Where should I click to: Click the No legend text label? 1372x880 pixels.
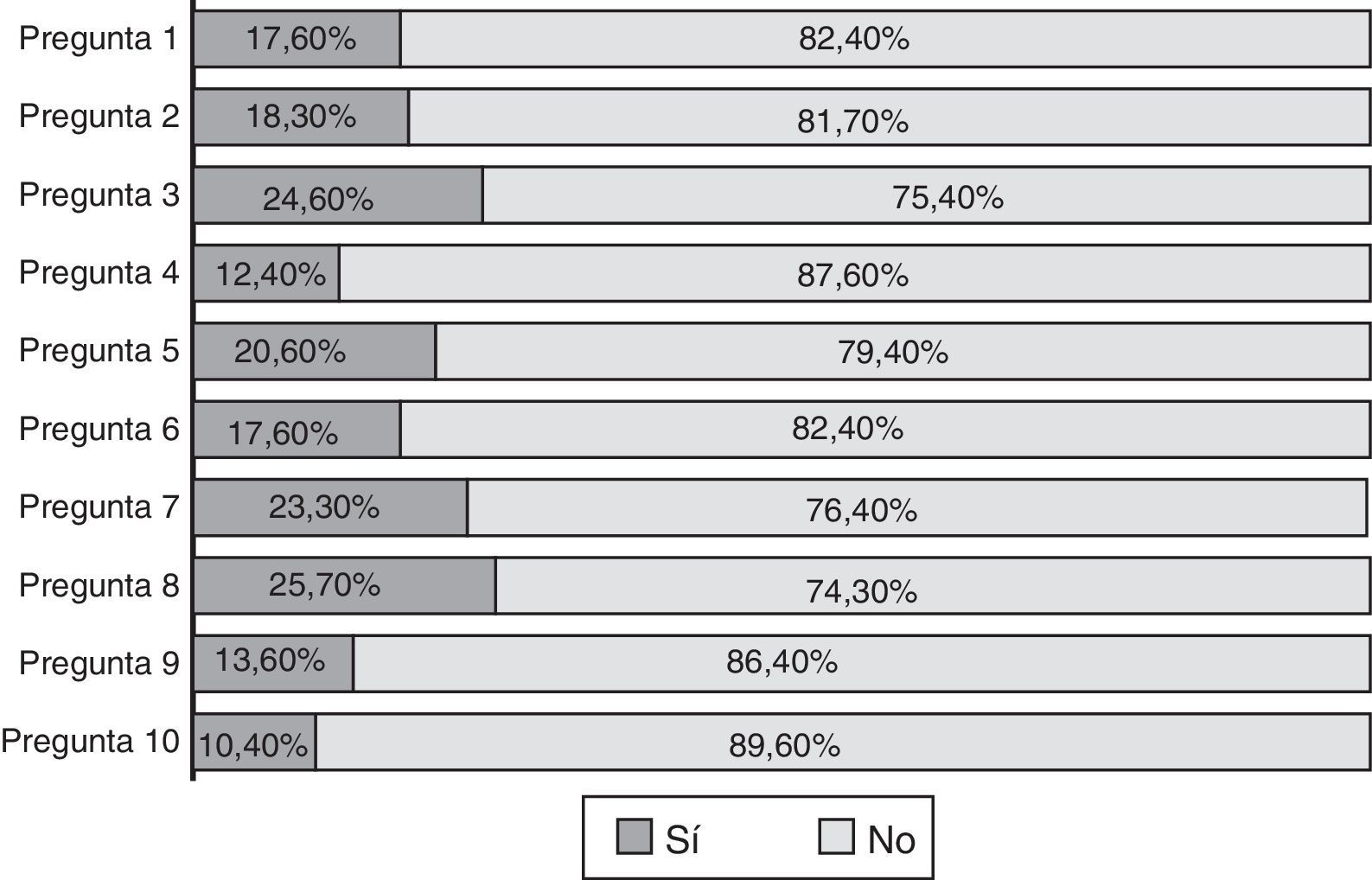(x=891, y=839)
